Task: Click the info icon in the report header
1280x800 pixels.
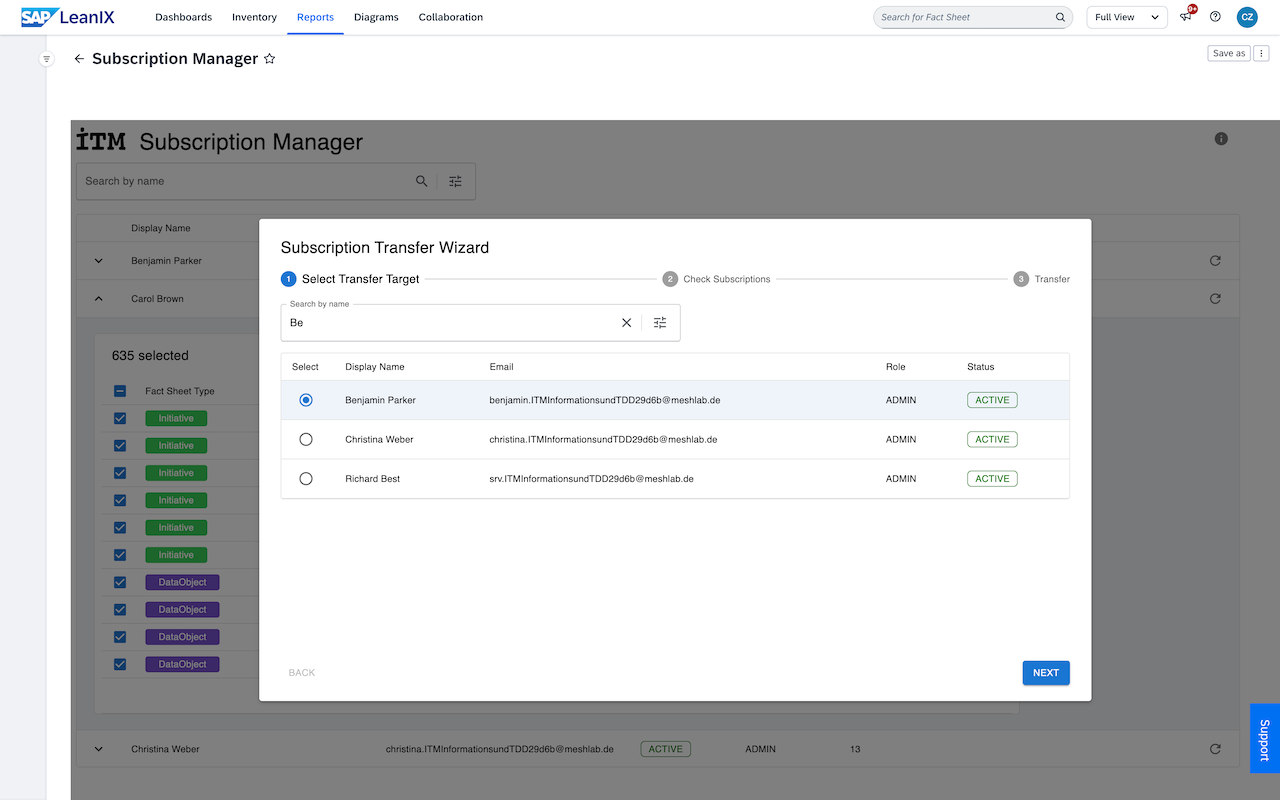Action: 1221,139
